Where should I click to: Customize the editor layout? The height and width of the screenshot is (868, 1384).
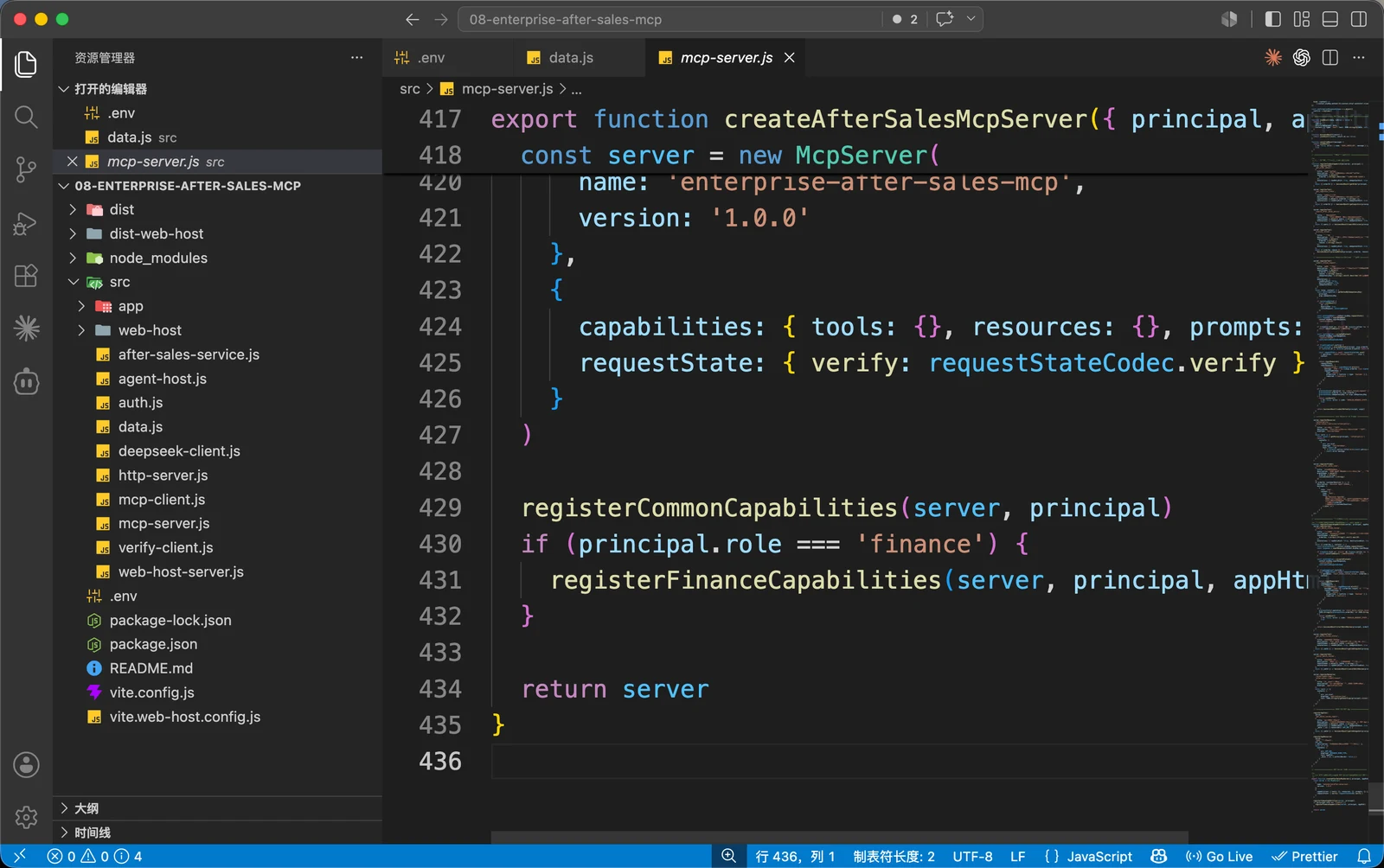pos(1302,19)
